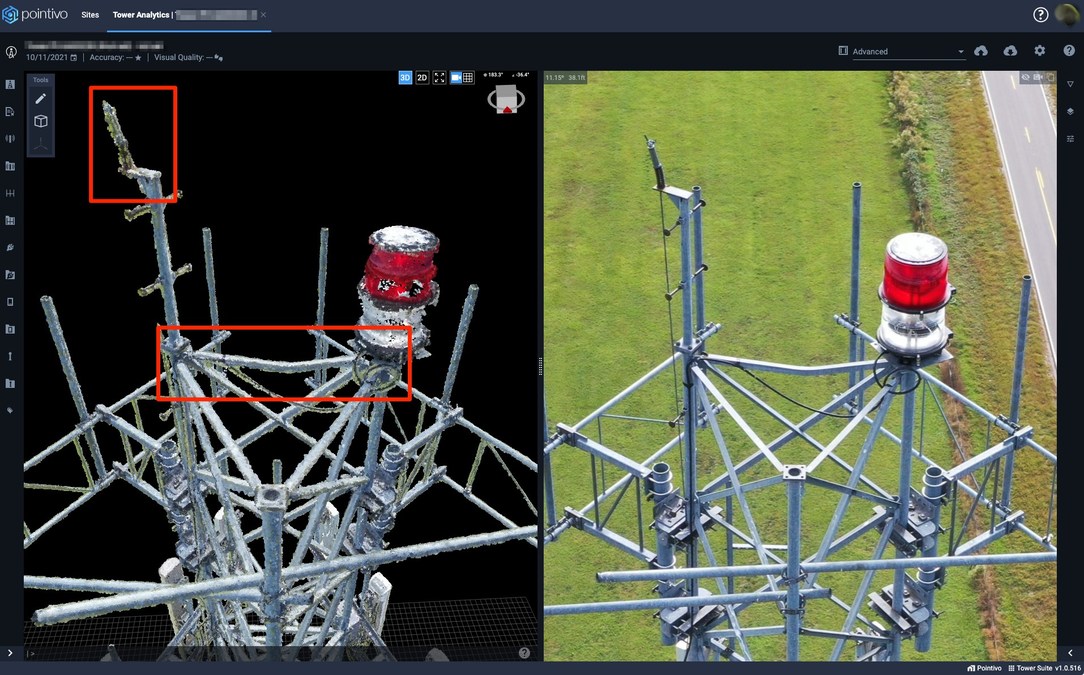1084x675 pixels.
Task: Open the tower structure sidebar icon
Action: point(10,84)
